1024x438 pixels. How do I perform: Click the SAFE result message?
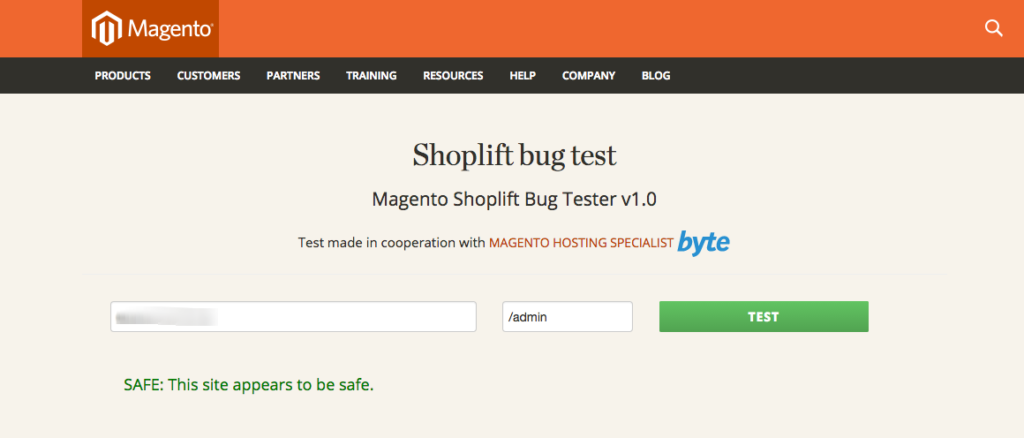click(249, 385)
